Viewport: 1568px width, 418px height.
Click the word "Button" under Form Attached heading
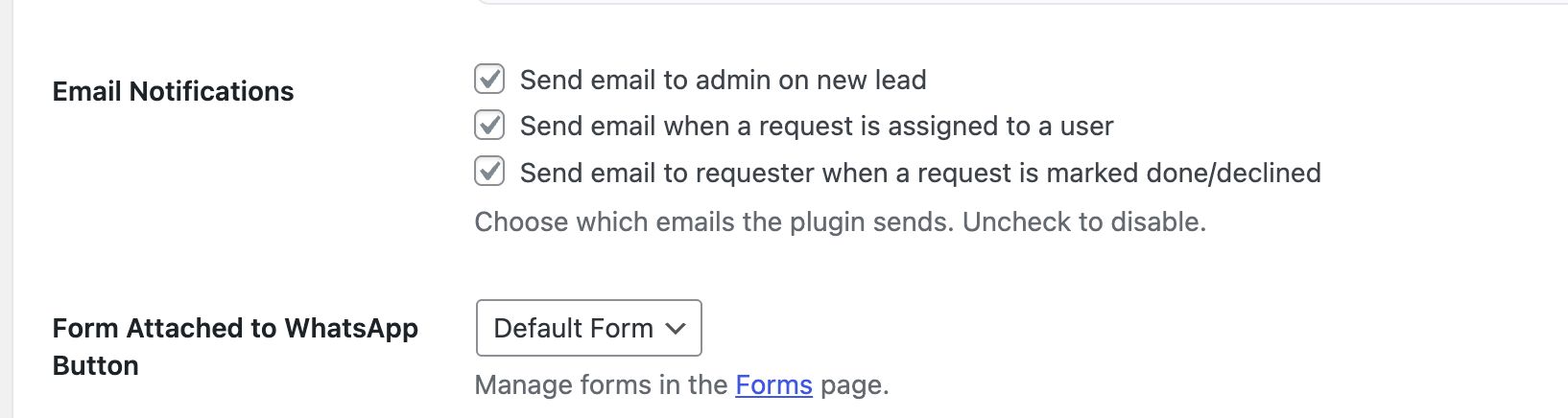tap(96, 365)
